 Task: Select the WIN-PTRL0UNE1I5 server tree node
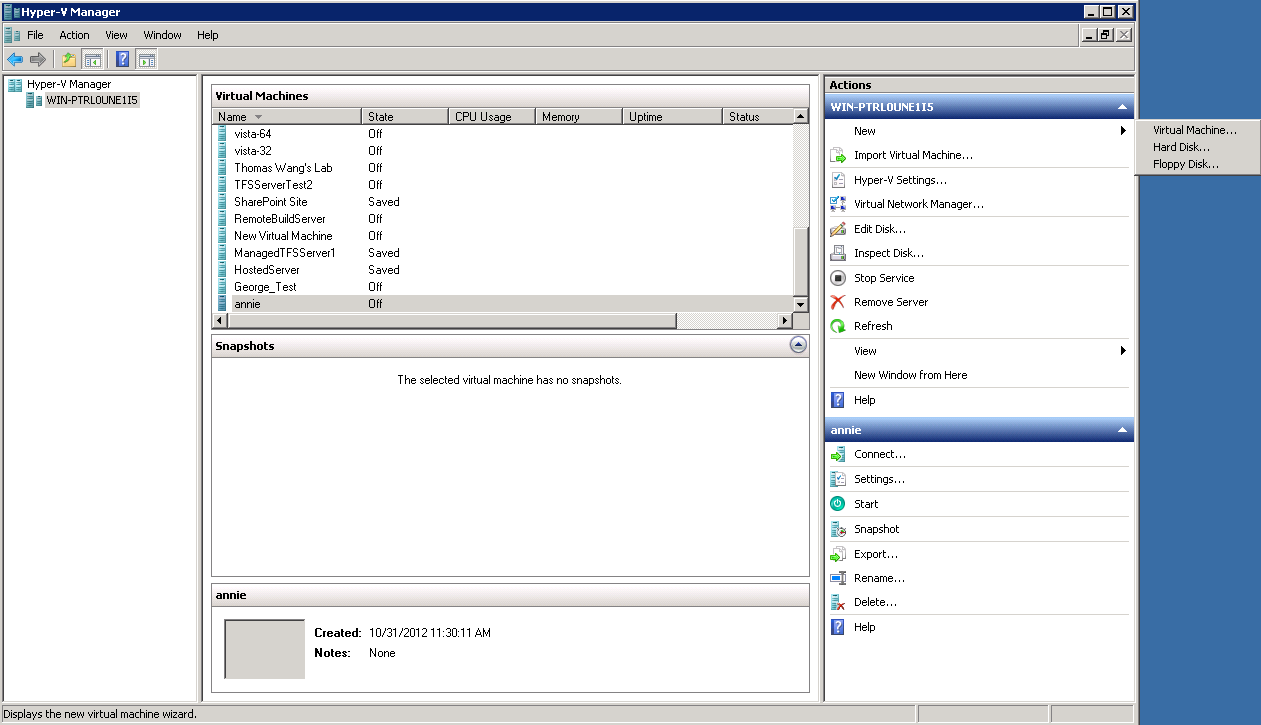91,100
